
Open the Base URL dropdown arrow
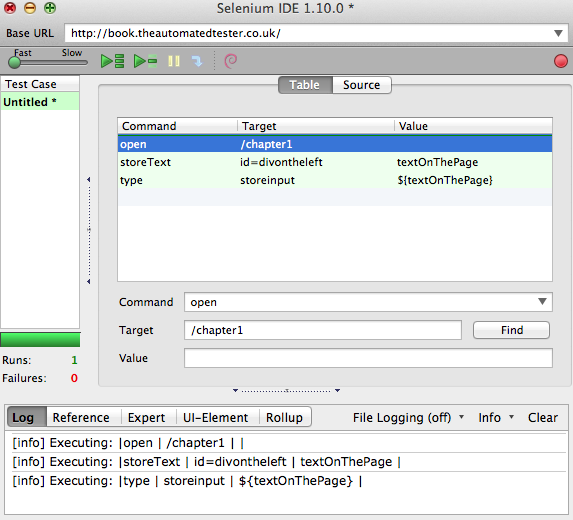[x=558, y=33]
